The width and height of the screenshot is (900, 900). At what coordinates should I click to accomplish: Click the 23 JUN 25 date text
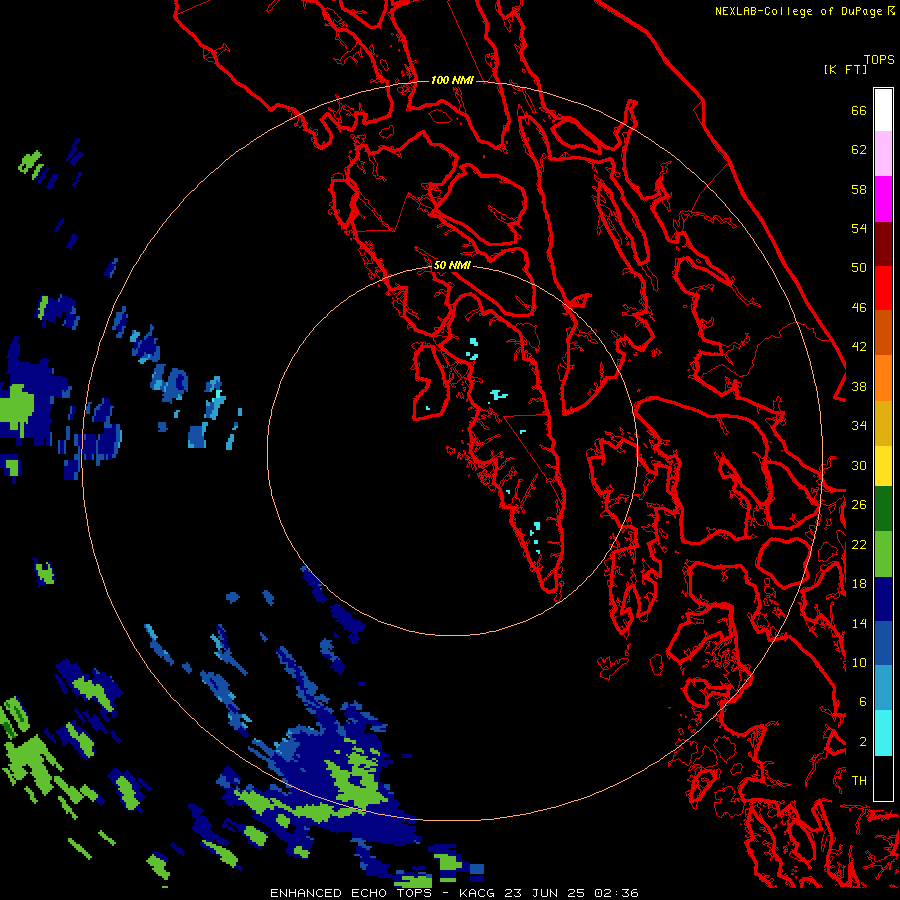coord(545,893)
